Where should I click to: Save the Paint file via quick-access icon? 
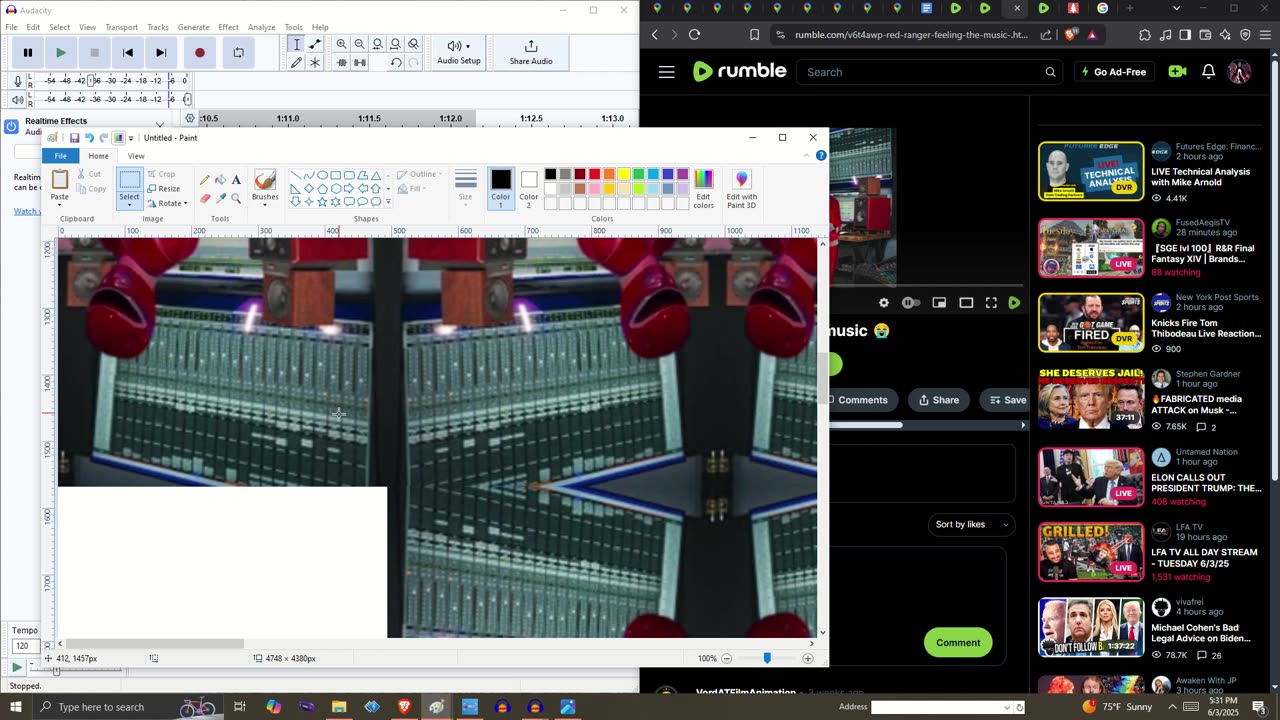click(x=74, y=138)
